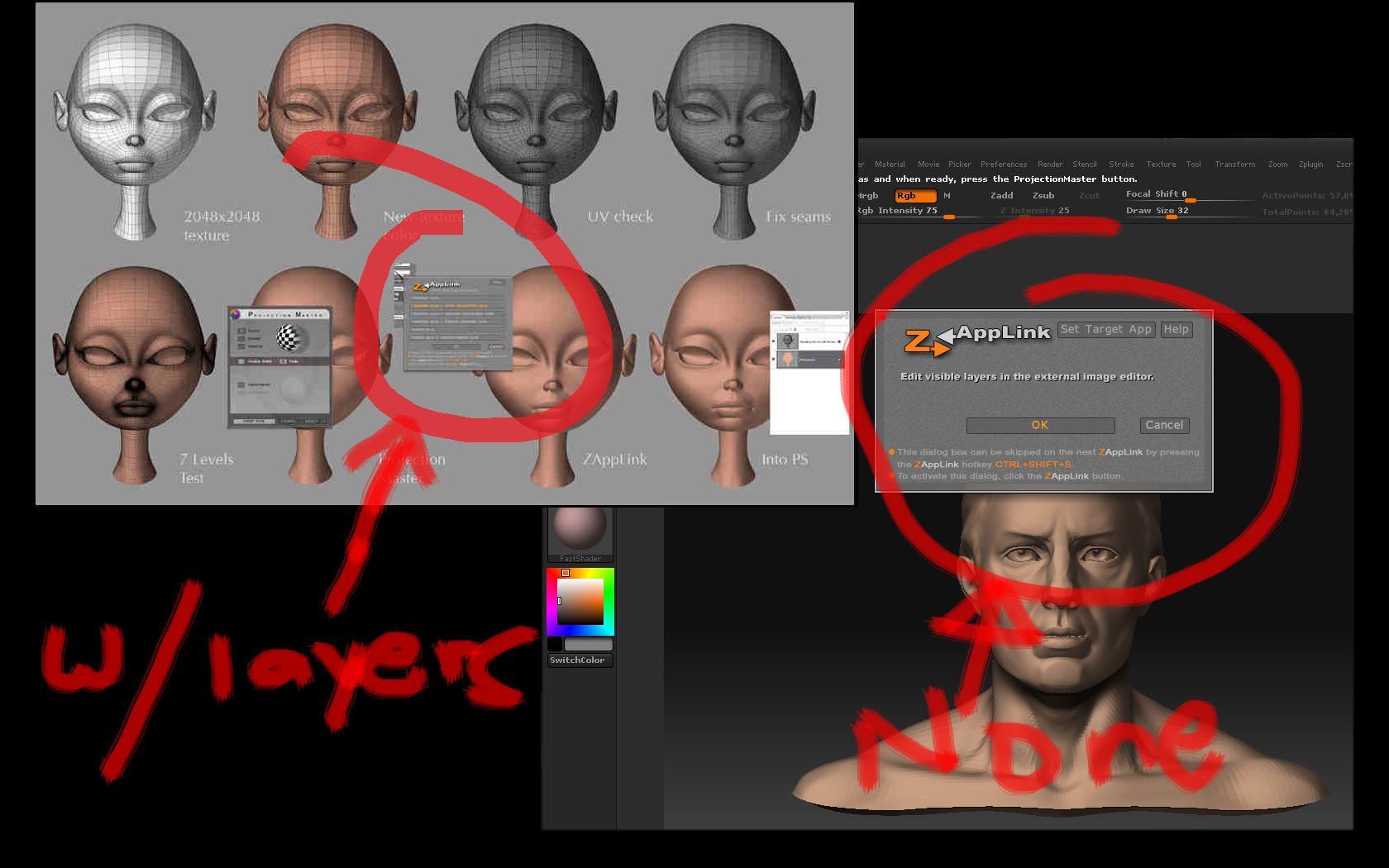The height and width of the screenshot is (868, 1389).
Task: Open the Texture menu
Action: pyautogui.click(x=1161, y=164)
